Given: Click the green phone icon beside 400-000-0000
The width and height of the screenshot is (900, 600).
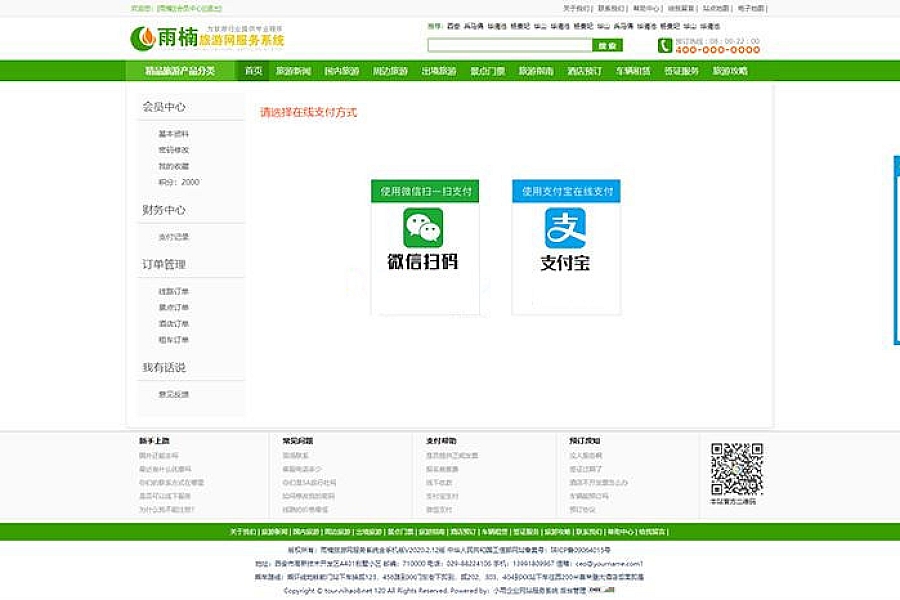Looking at the screenshot, I should click(665, 45).
